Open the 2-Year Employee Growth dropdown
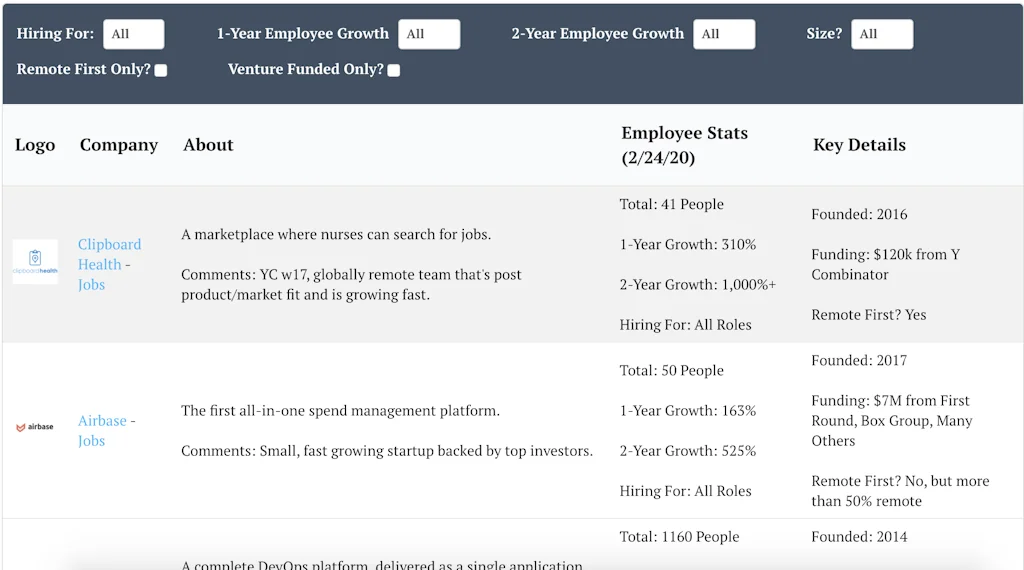Image resolution: width=1024 pixels, height=570 pixels. (x=724, y=34)
